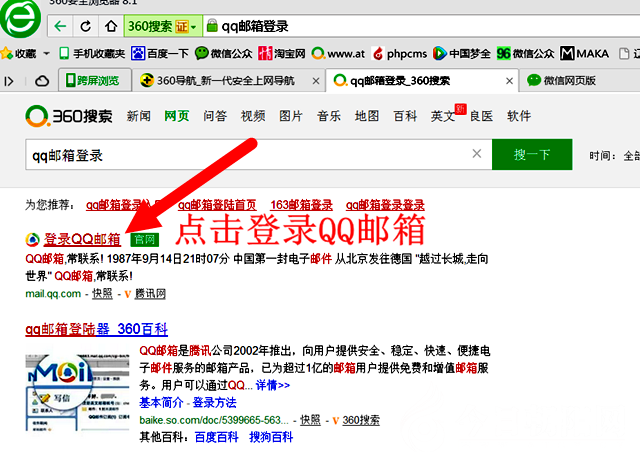The width and height of the screenshot is (640, 452).
Task: Click the 详情>> link
Action: (x=273, y=385)
